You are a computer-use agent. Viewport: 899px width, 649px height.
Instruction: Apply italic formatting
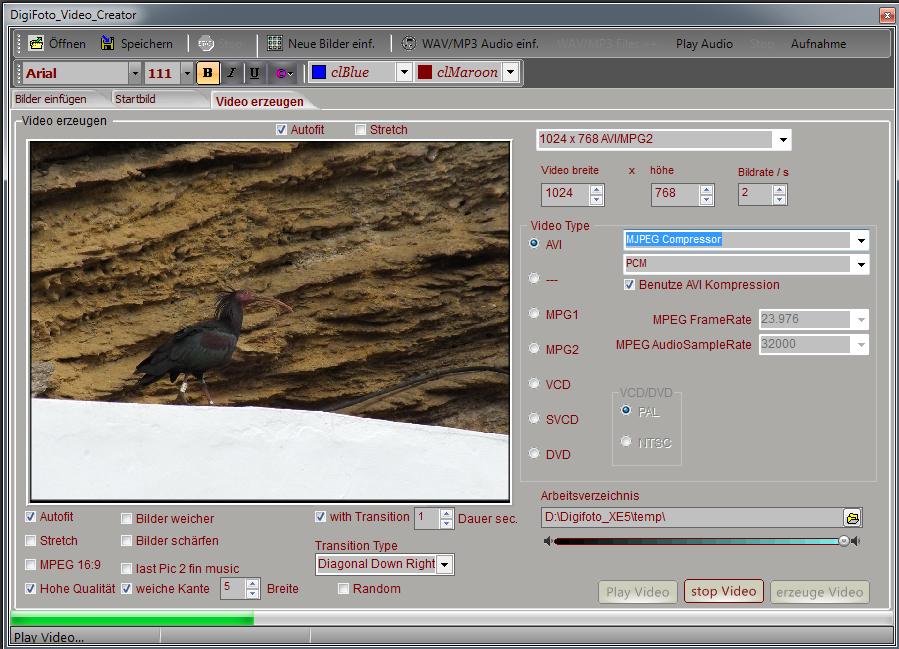tap(231, 72)
